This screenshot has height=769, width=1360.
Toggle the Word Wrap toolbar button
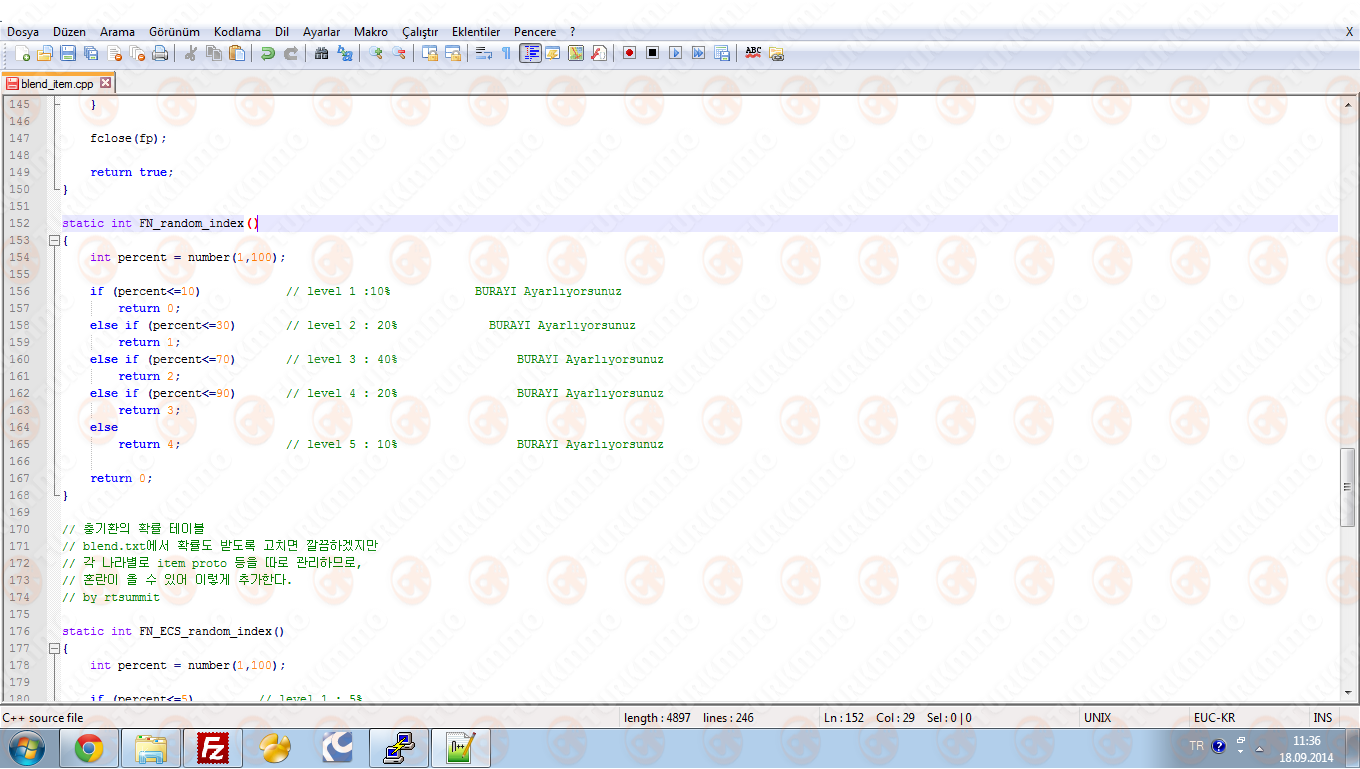tap(483, 53)
